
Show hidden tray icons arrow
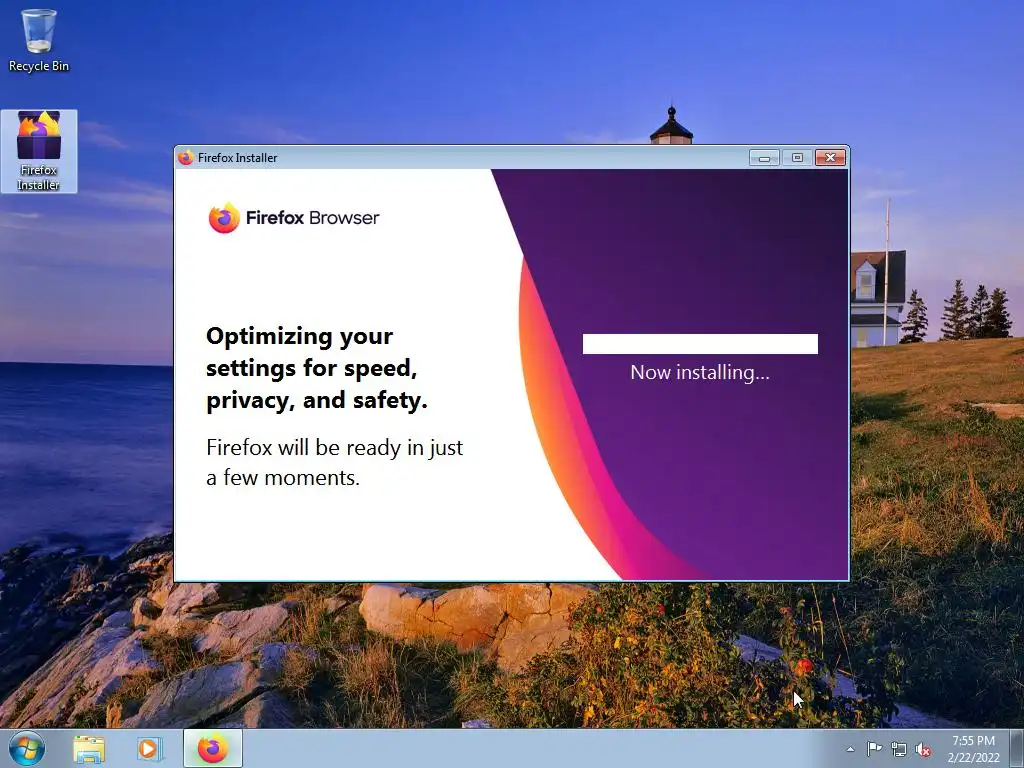pos(850,749)
